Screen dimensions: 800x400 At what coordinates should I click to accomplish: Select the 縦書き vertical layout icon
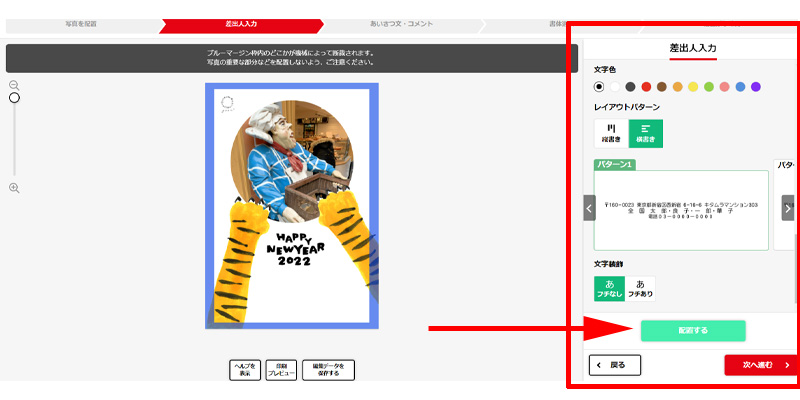(611, 134)
